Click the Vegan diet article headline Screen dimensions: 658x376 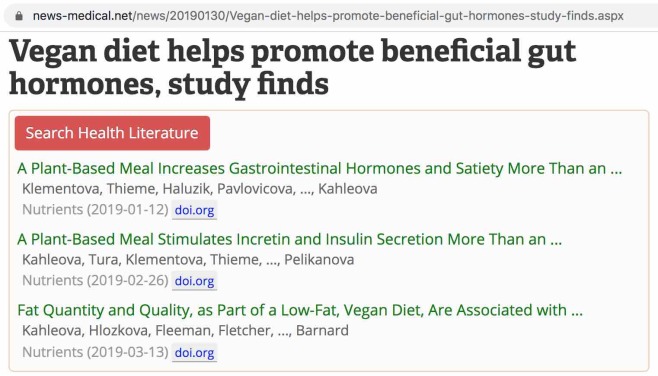coord(292,67)
